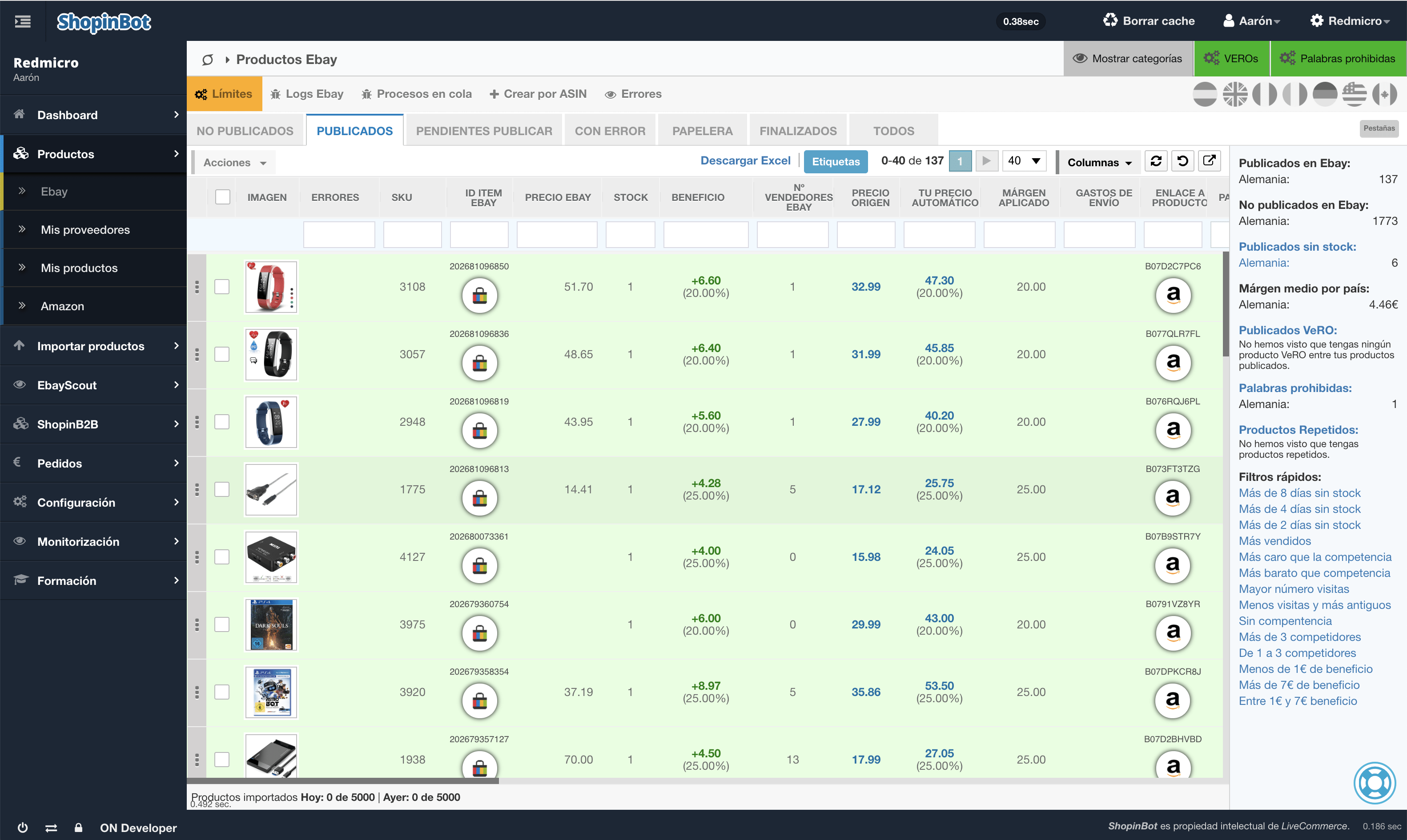Check the row checkbox for SKU 3057
Viewport: 1407px width, 840px height.
[x=222, y=354]
